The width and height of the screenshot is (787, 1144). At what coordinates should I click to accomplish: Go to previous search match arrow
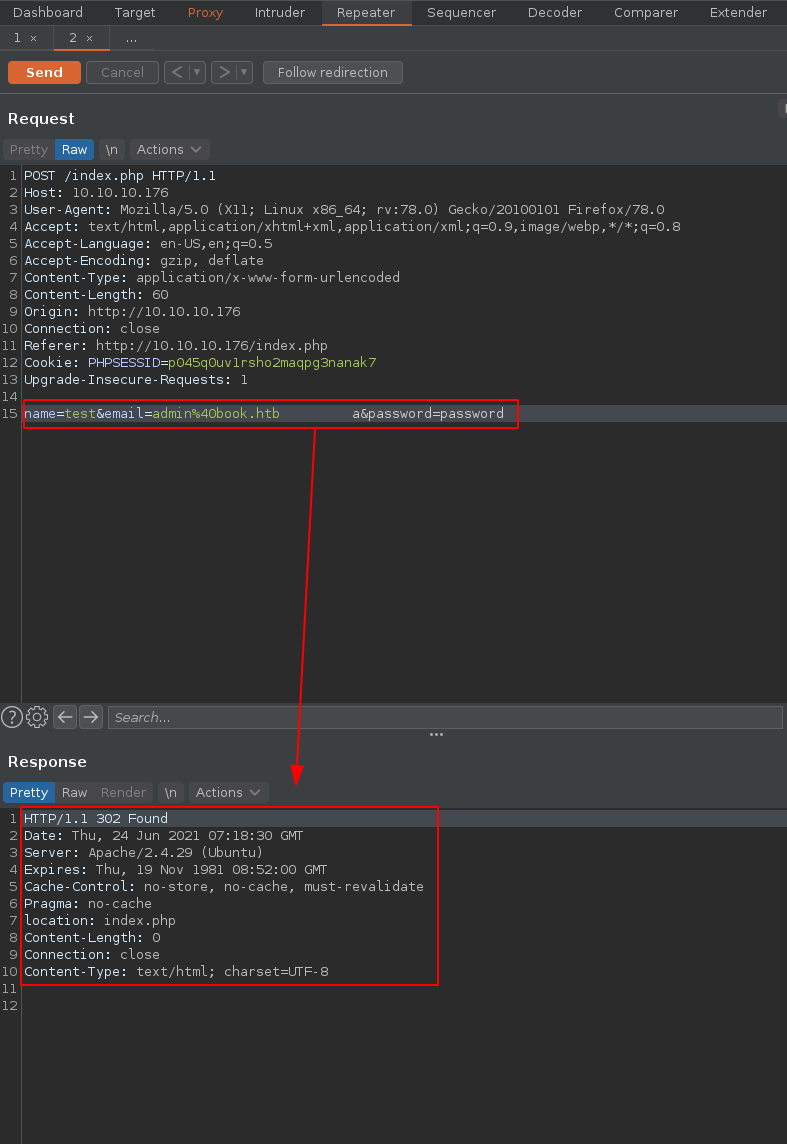(x=65, y=717)
